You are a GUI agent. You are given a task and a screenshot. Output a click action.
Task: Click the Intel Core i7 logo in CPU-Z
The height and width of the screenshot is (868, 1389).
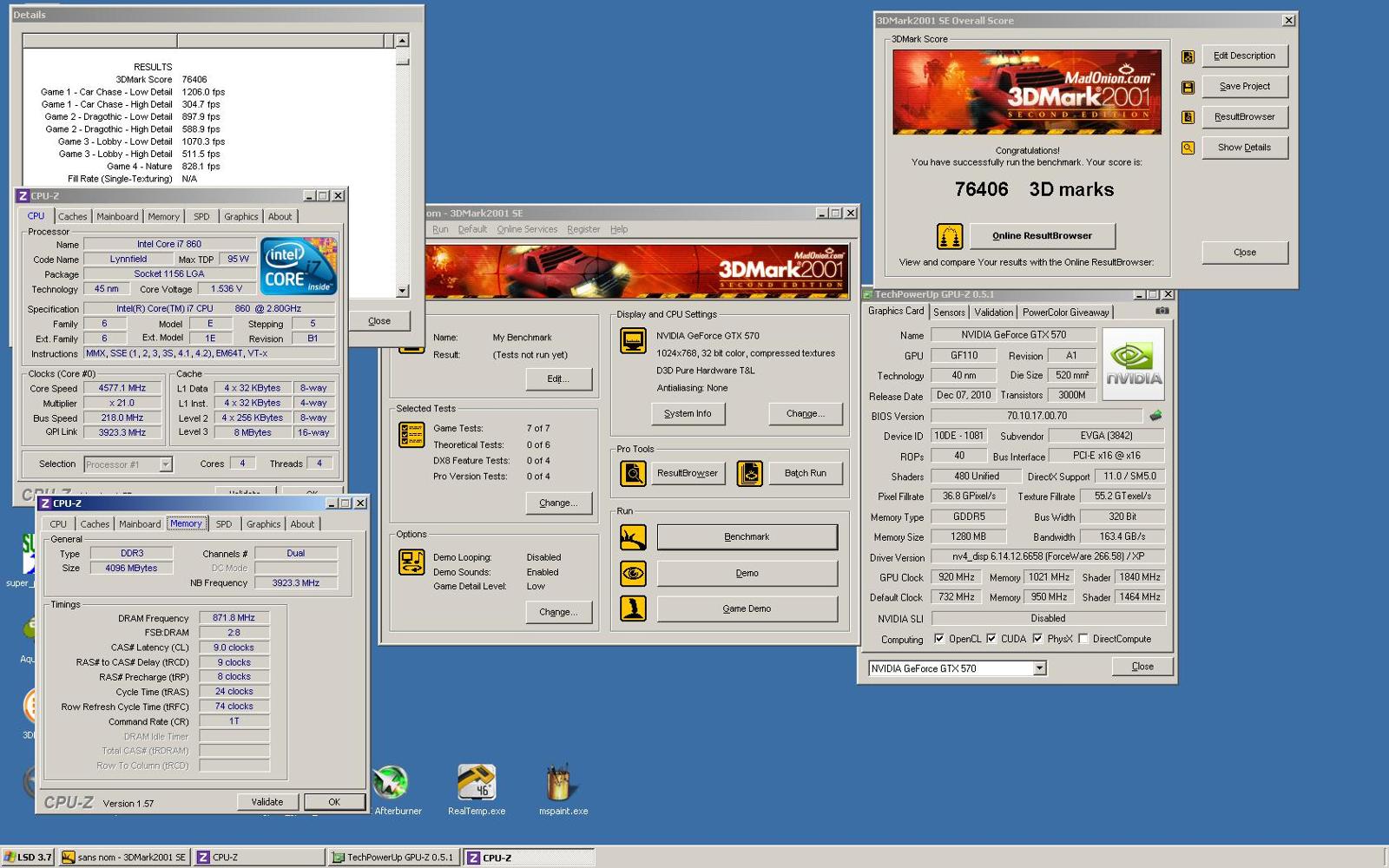pos(299,266)
